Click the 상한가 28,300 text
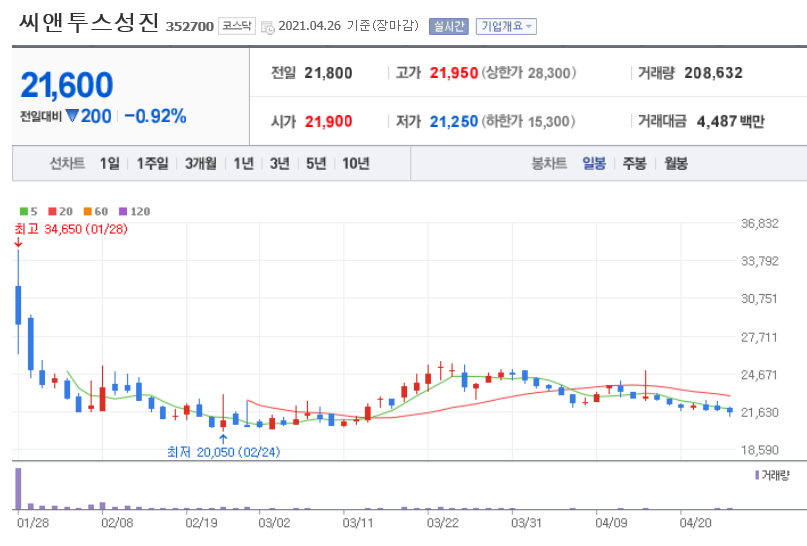Screen dimensions: 807x546 coord(529,73)
